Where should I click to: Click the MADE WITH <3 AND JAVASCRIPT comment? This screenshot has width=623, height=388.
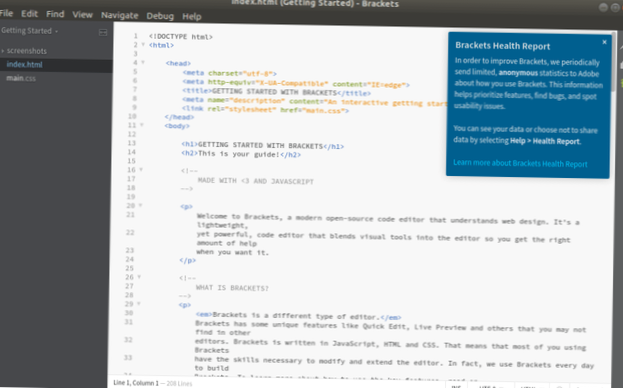[x=255, y=181]
